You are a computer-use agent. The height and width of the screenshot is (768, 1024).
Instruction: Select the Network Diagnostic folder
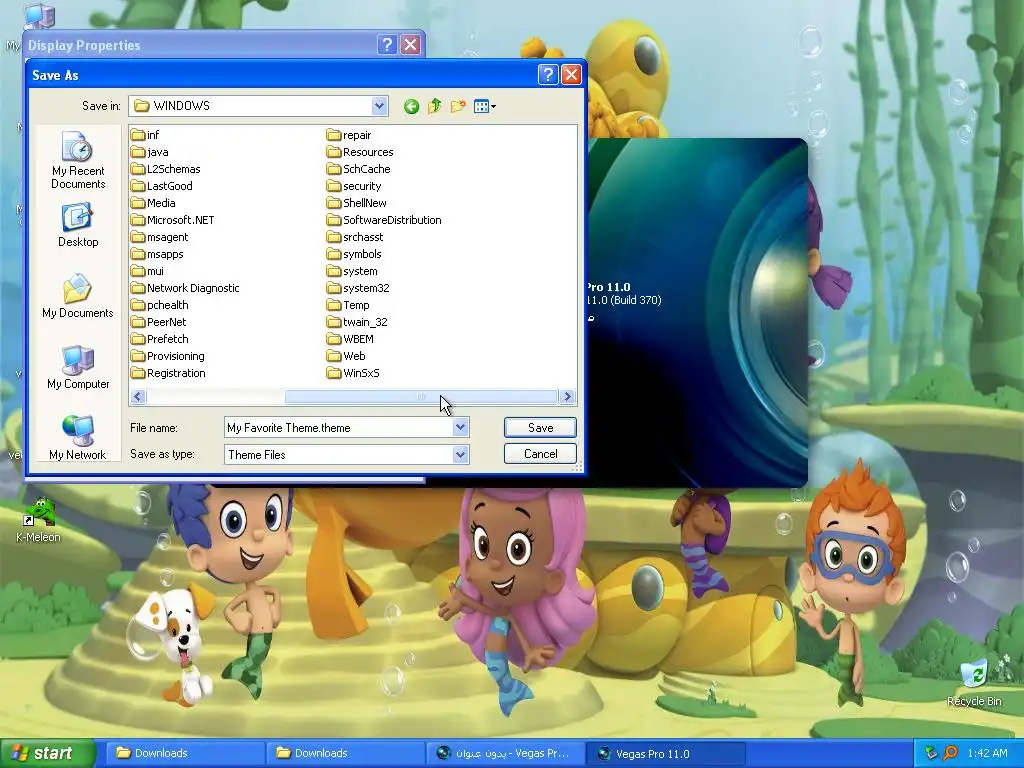(185, 287)
